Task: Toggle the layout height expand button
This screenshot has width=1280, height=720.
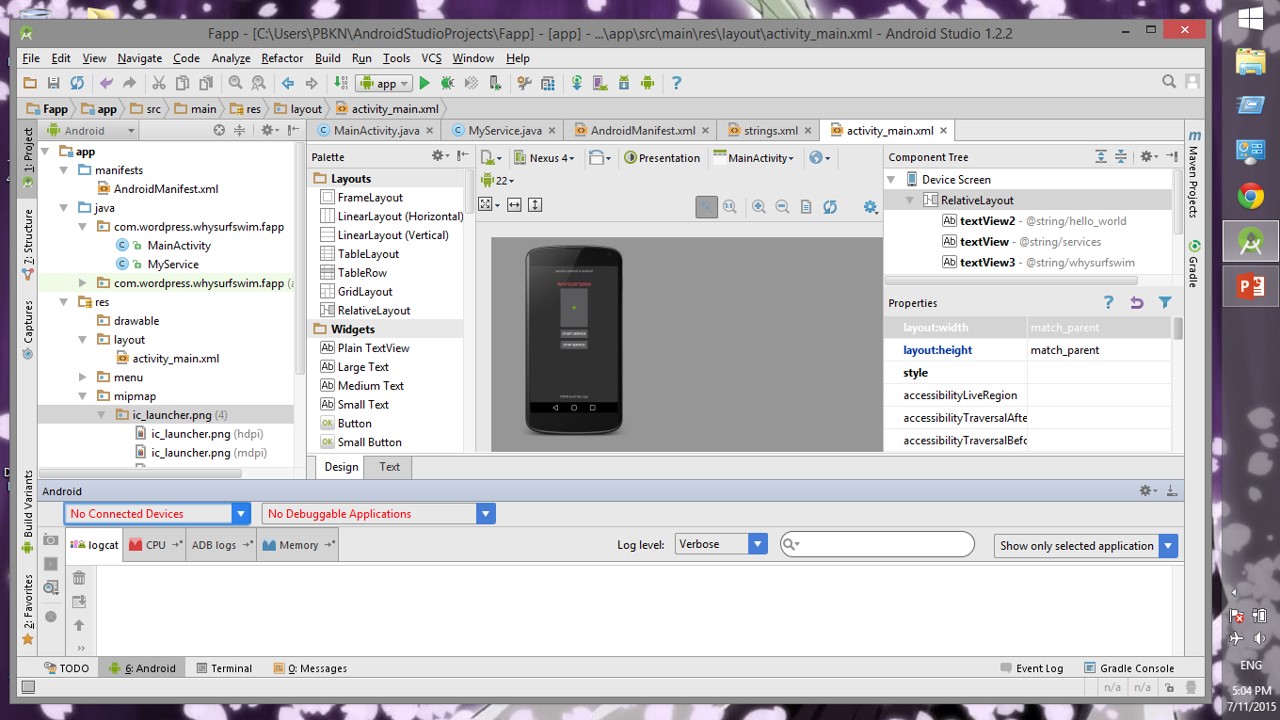Action: coord(535,205)
